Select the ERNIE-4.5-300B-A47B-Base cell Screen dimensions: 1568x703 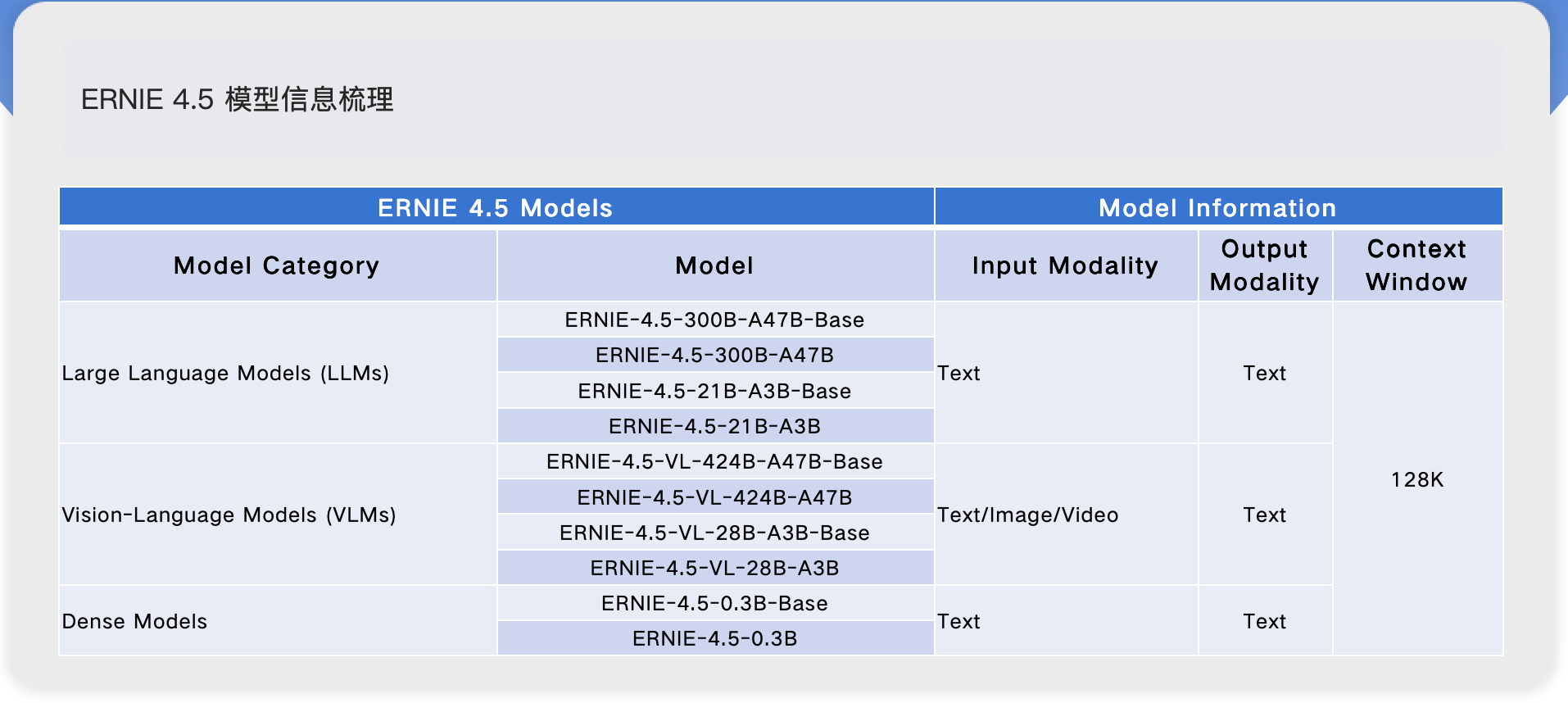pos(715,320)
